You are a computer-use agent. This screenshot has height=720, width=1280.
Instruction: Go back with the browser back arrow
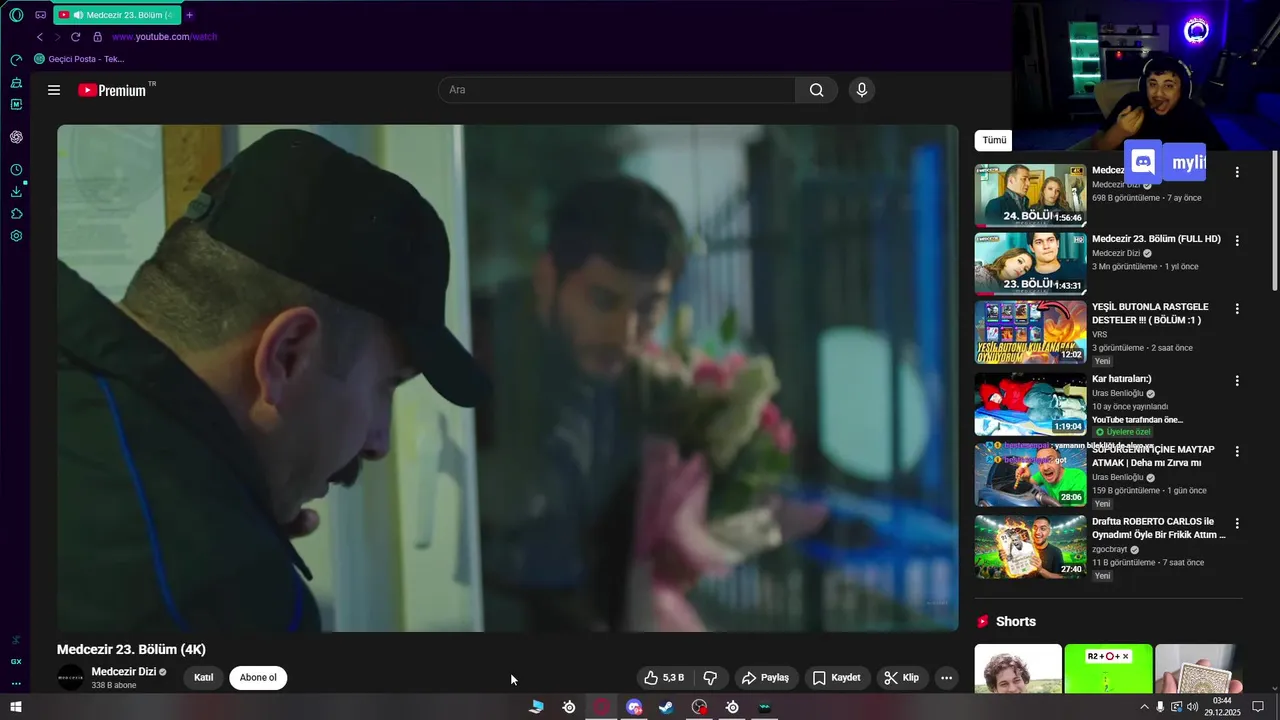pyautogui.click(x=40, y=37)
